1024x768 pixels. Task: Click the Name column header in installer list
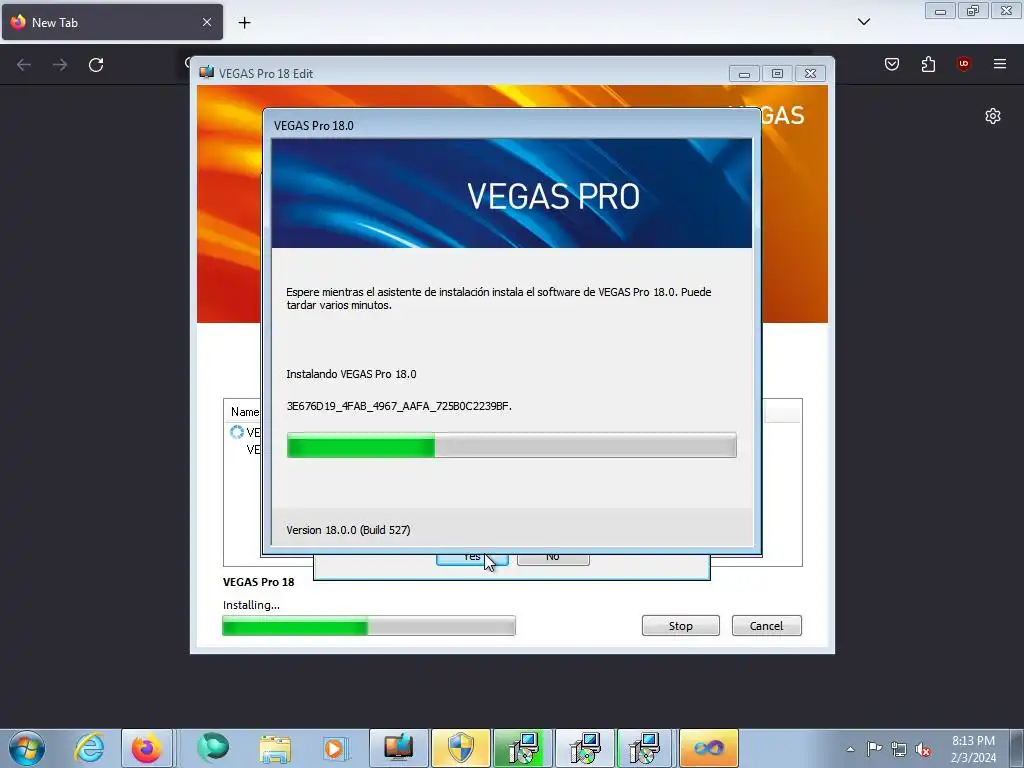pyautogui.click(x=244, y=411)
